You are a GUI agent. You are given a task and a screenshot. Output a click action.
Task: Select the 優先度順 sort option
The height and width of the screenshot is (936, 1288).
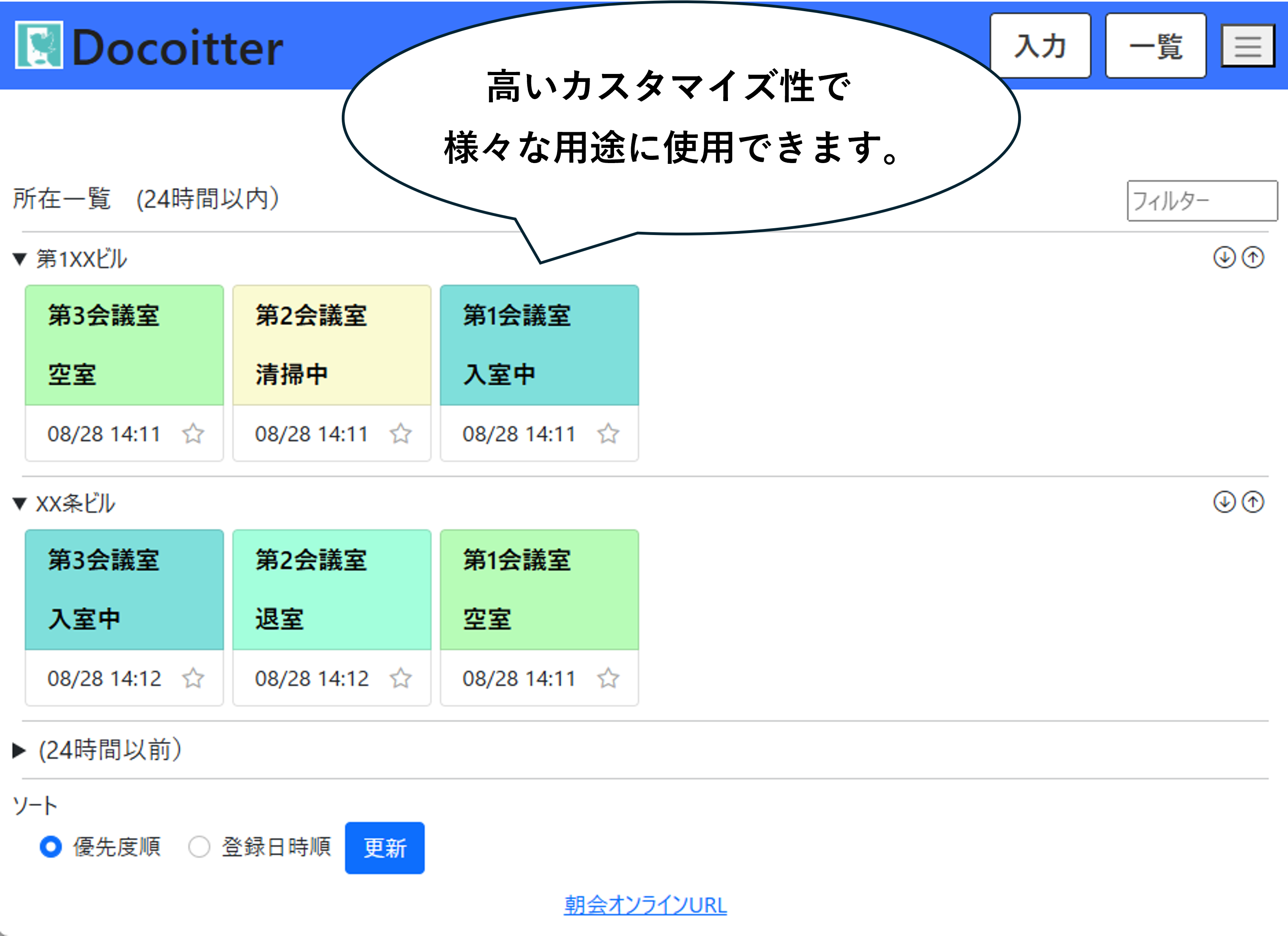click(x=52, y=847)
